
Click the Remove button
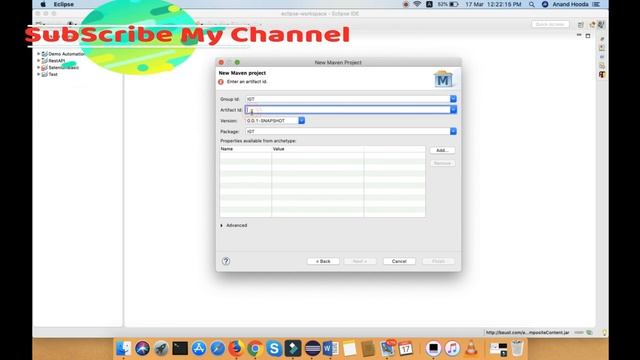[442, 163]
